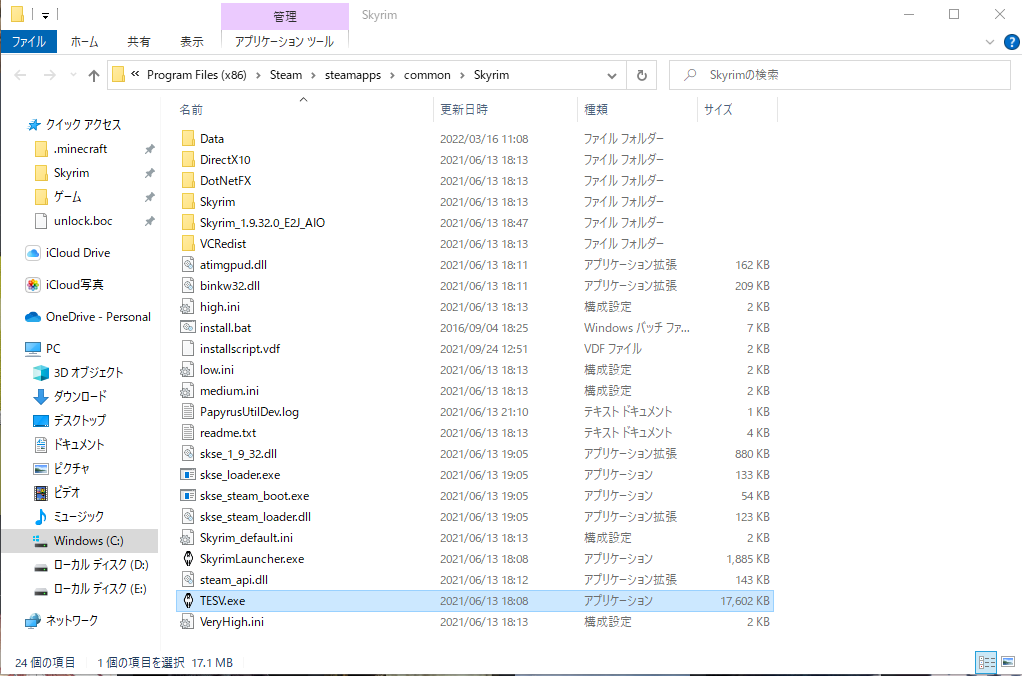Go up one folder level arrow
Screen dimensions: 1022x676
click(x=94, y=76)
